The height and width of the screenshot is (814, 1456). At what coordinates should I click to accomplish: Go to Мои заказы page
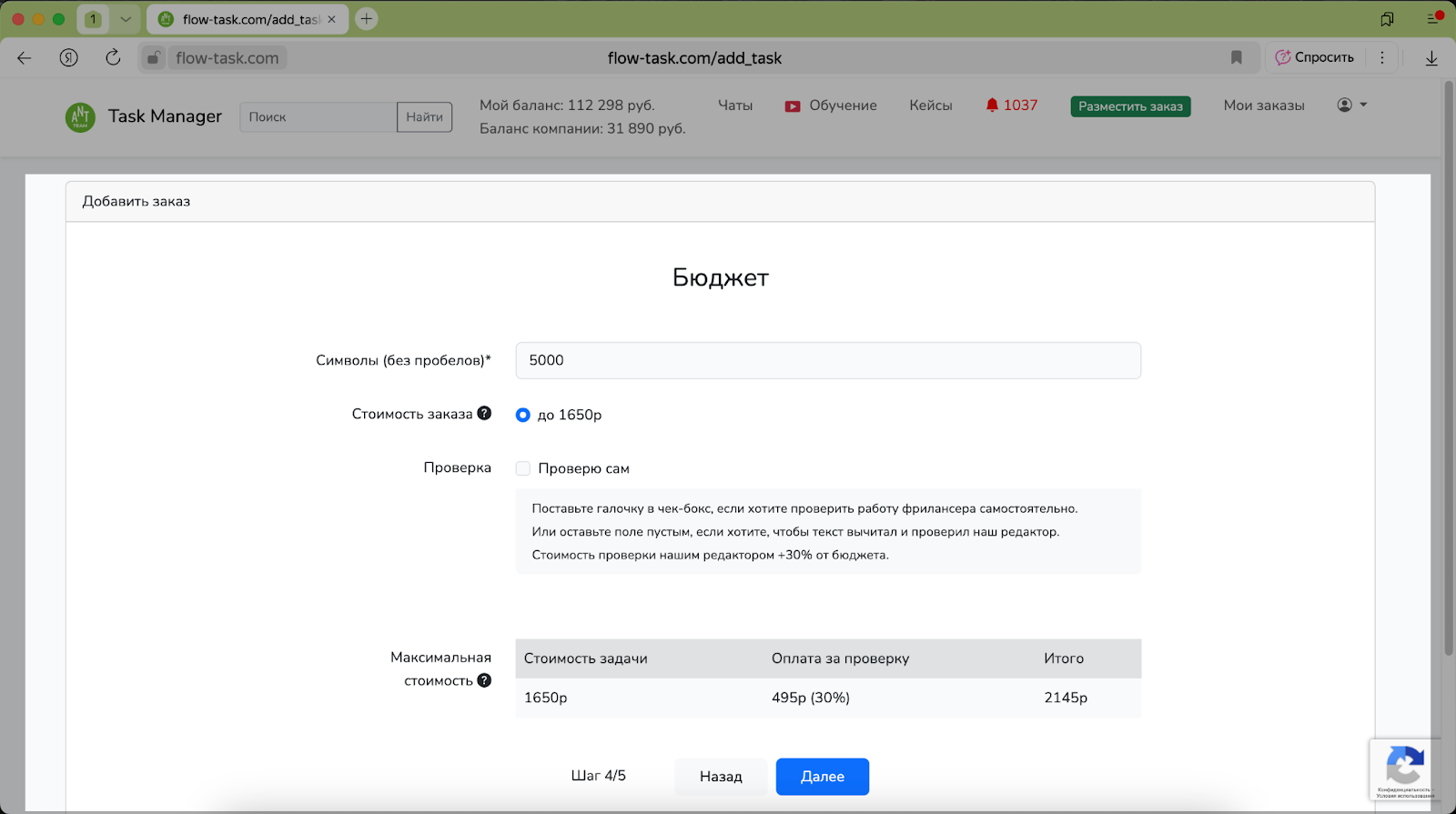[1263, 106]
